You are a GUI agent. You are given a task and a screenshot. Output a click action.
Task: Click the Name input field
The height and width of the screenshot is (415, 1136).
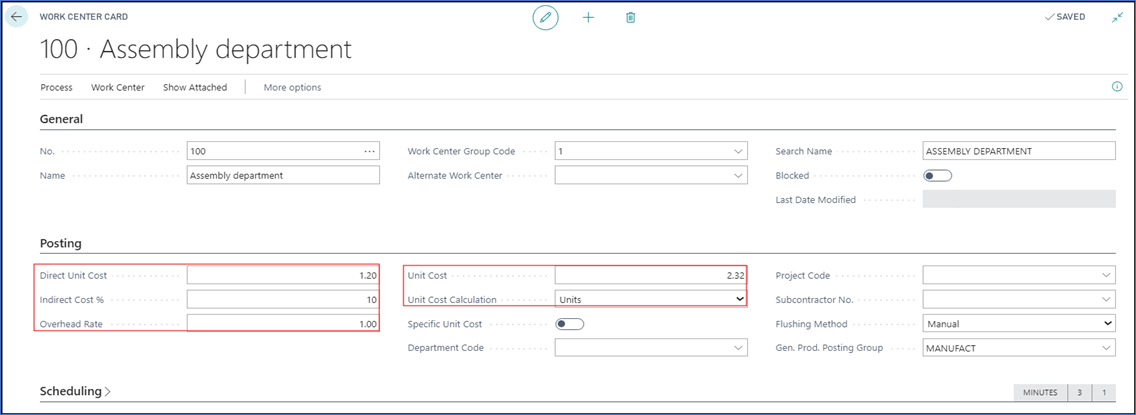pos(283,175)
